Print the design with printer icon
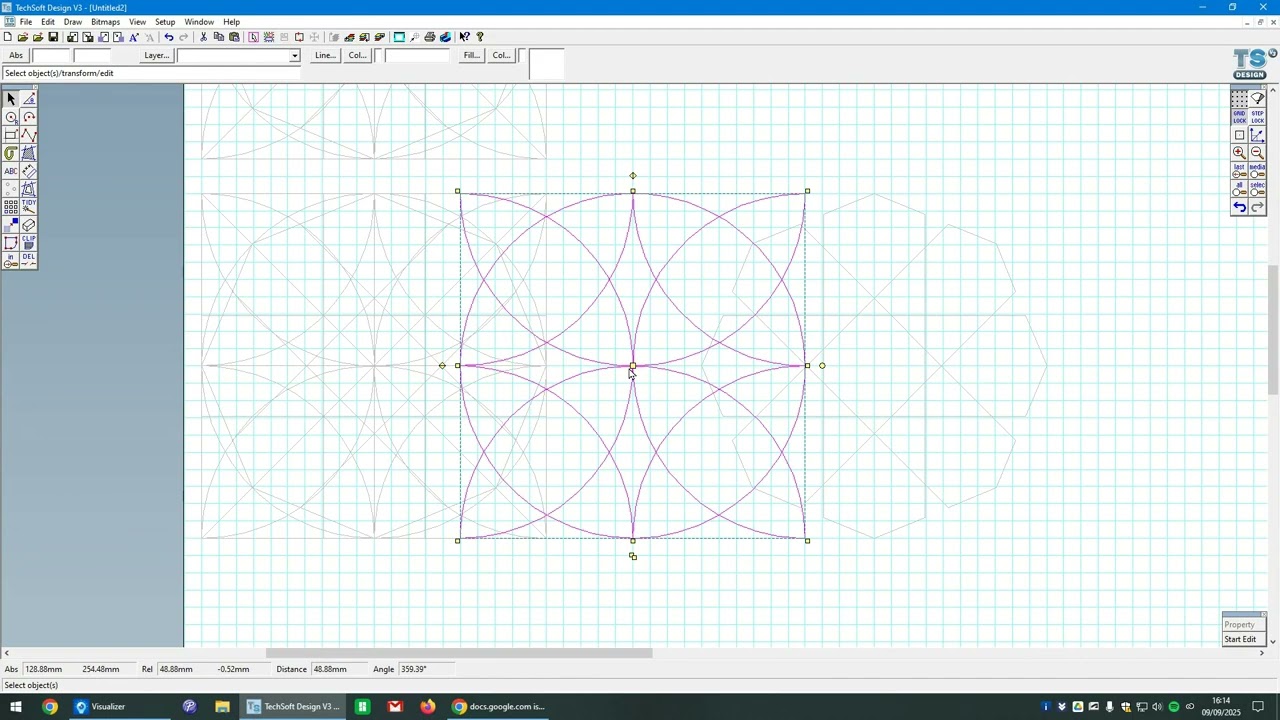The height and width of the screenshot is (720, 1280). click(x=430, y=37)
